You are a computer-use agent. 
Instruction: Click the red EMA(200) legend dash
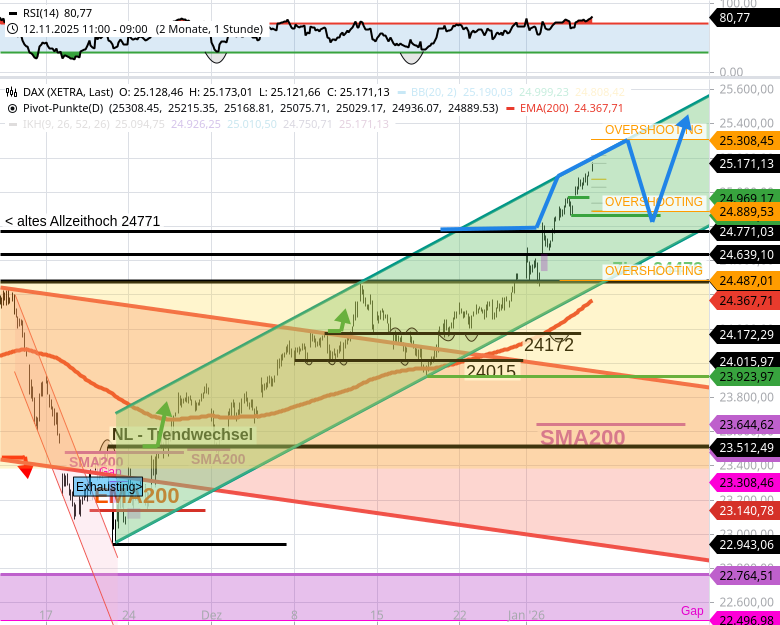[x=511, y=108]
